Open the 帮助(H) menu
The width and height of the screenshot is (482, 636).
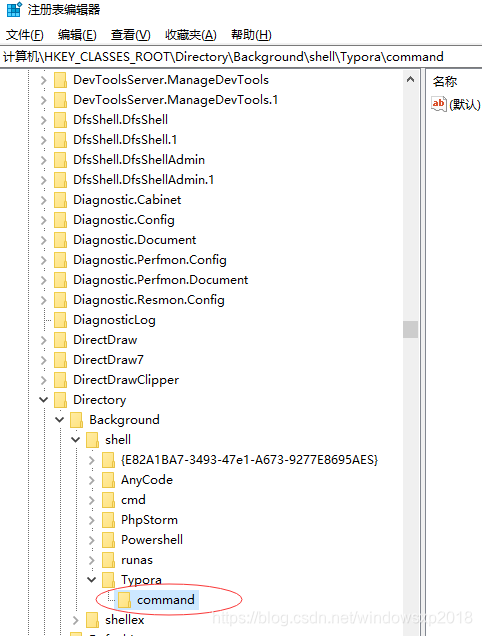pyautogui.click(x=251, y=35)
